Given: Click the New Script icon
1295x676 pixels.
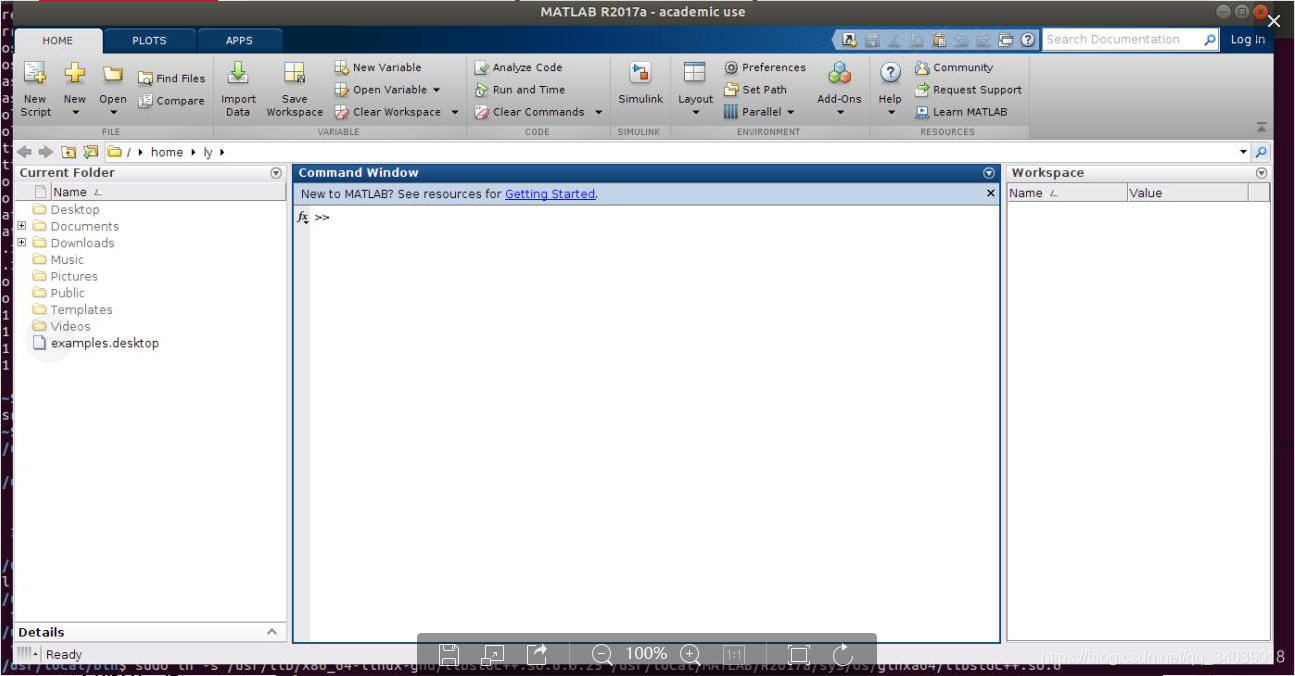Looking at the screenshot, I should [35, 74].
